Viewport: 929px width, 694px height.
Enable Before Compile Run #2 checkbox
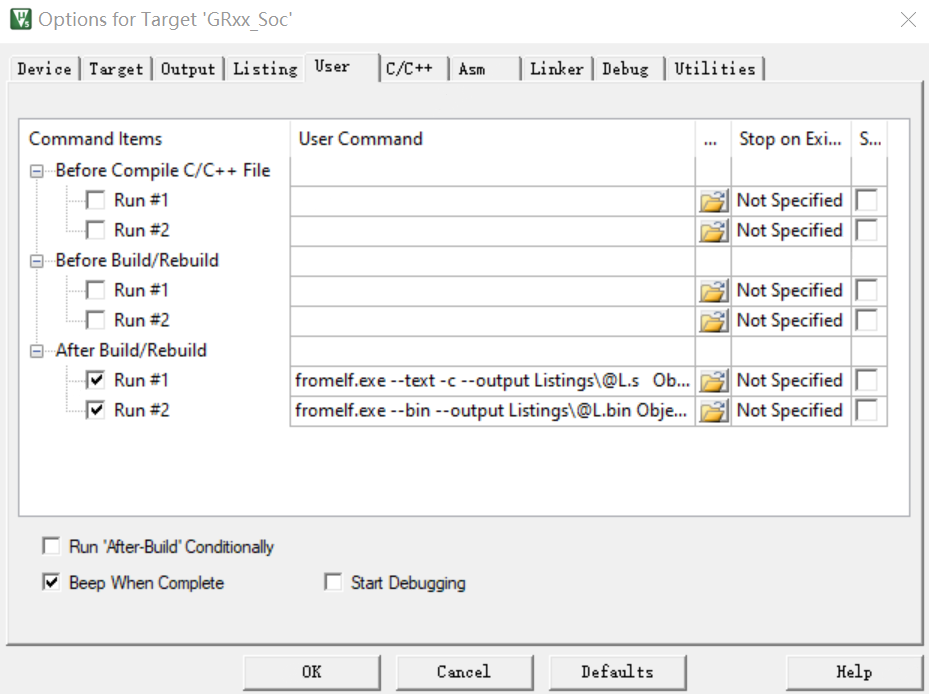[96, 231]
